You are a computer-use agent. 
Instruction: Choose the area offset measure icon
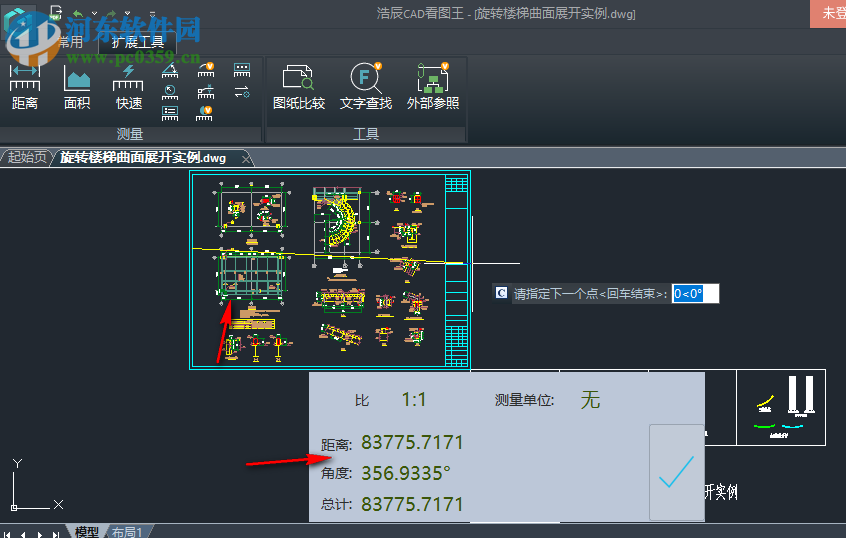coord(204,113)
